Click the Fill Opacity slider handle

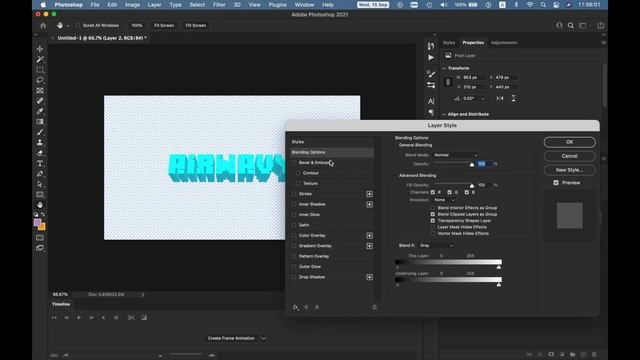472,186
